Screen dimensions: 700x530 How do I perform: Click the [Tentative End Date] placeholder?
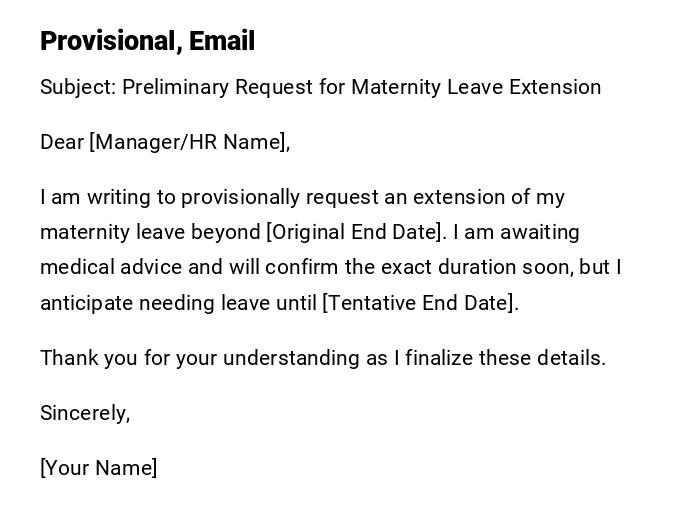pyautogui.click(x=418, y=303)
